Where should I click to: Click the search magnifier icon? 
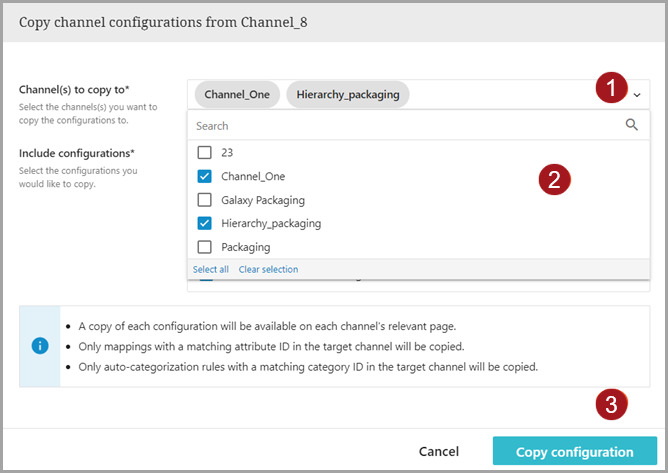[631, 125]
